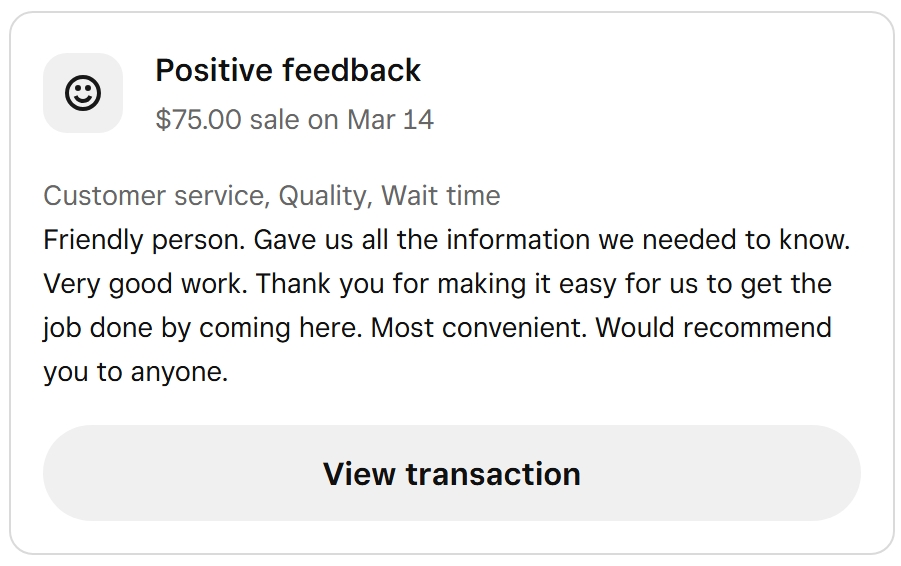Click the Mar 14 sale date

pyautogui.click(x=390, y=120)
